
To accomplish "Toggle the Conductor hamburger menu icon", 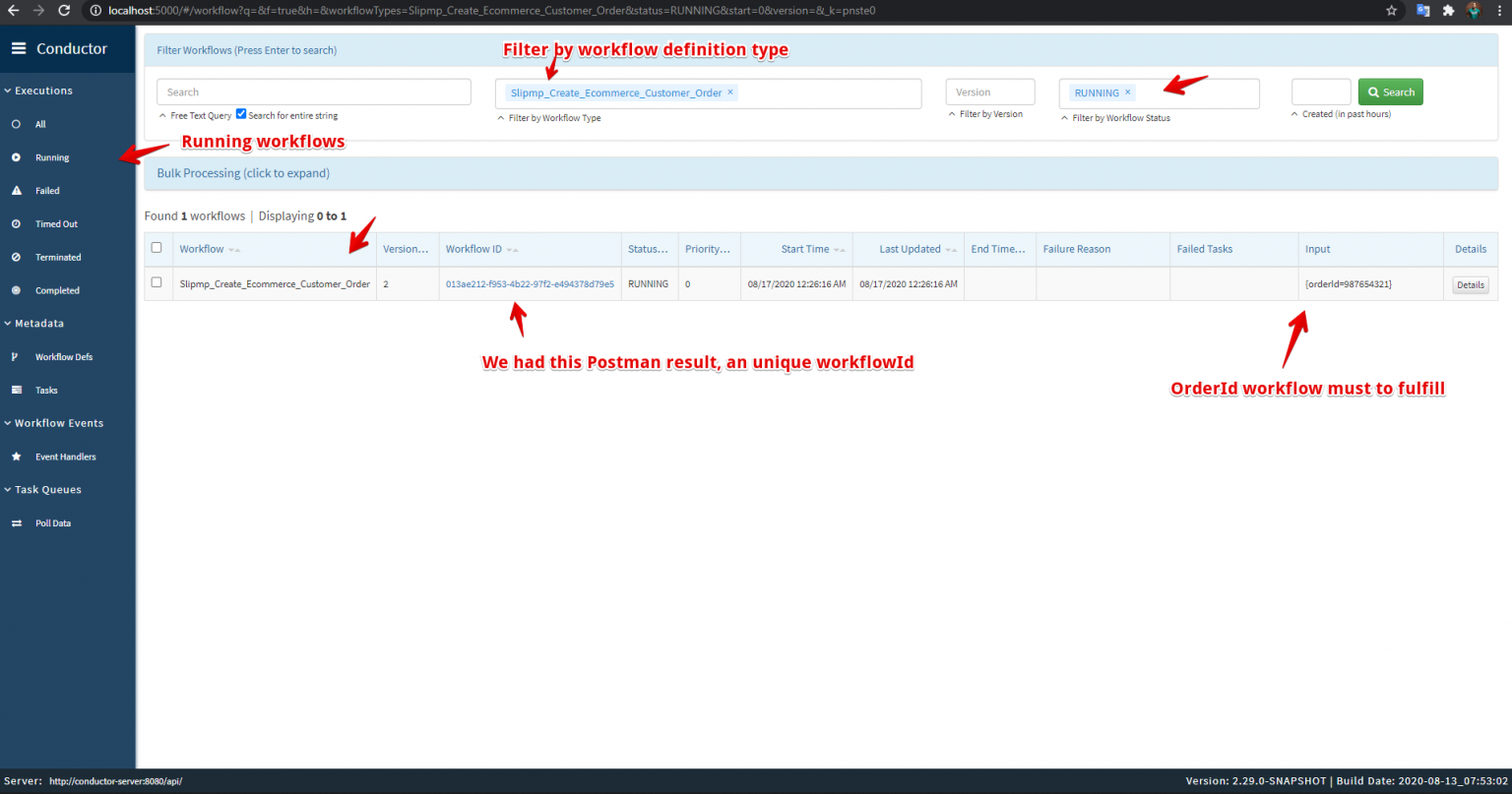I will tap(19, 48).
